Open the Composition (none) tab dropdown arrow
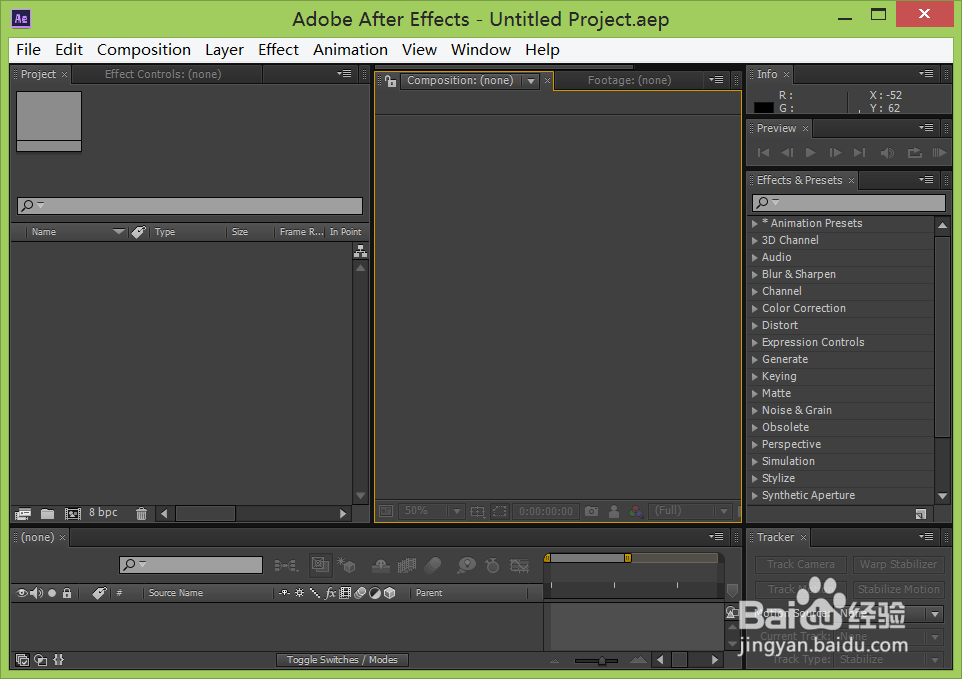Viewport: 962px width, 679px height. 531,81
